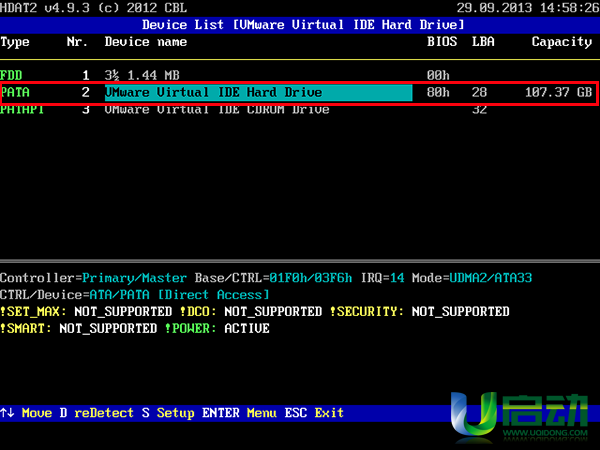Click the Device List title bar

coord(300,25)
